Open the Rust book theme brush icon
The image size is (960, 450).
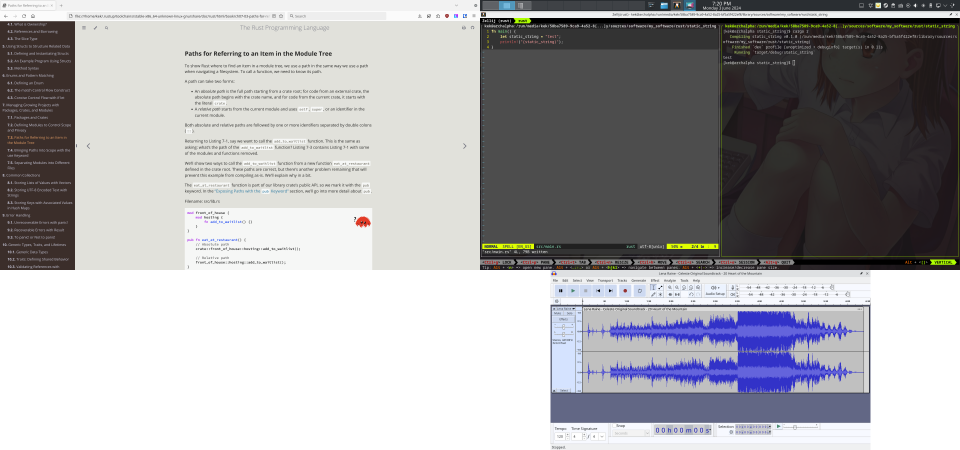tap(95, 28)
